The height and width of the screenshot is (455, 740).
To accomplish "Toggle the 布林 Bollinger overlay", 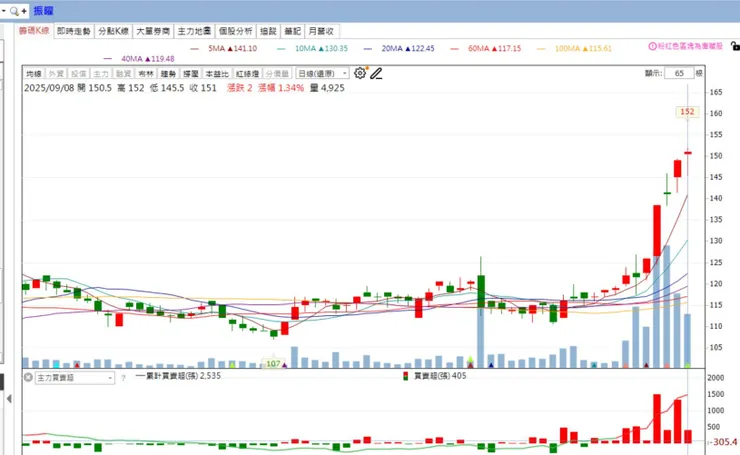I will 146,74.
